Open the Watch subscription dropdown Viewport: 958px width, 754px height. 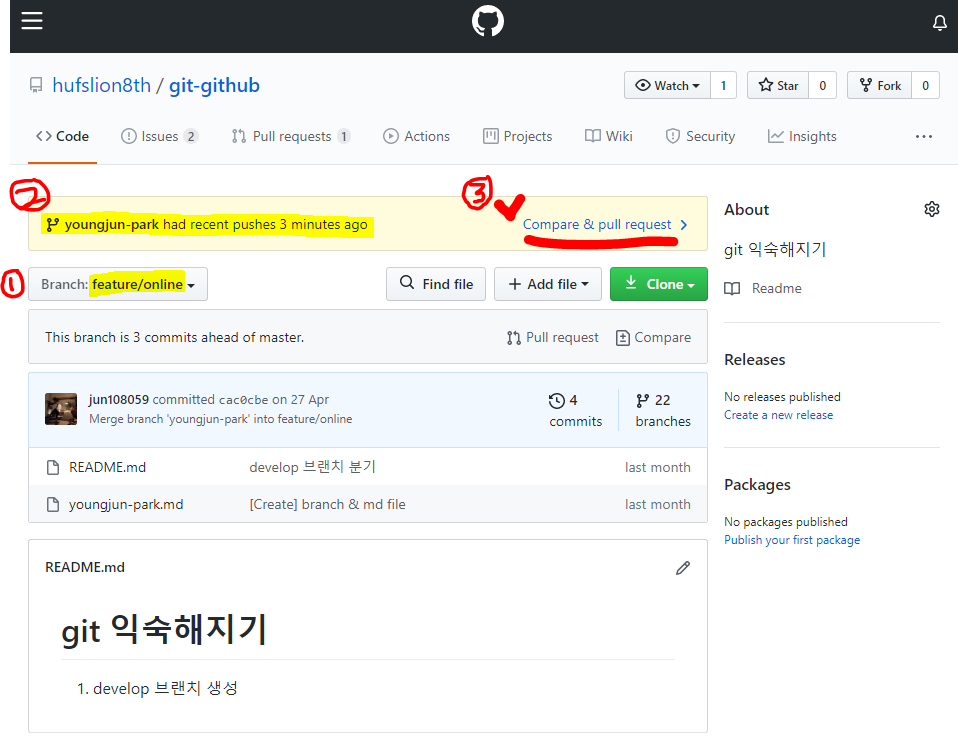pyautogui.click(x=667, y=86)
